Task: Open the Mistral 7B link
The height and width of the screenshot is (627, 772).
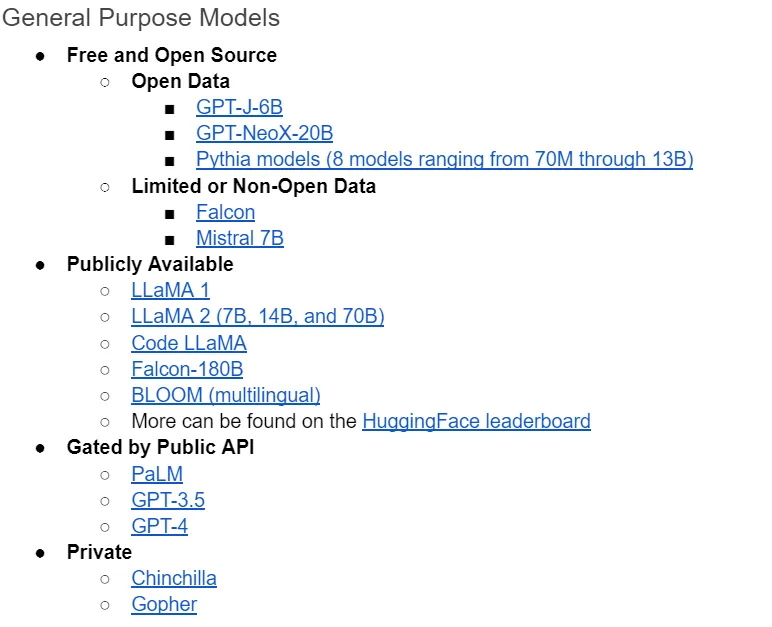Action: [240, 238]
